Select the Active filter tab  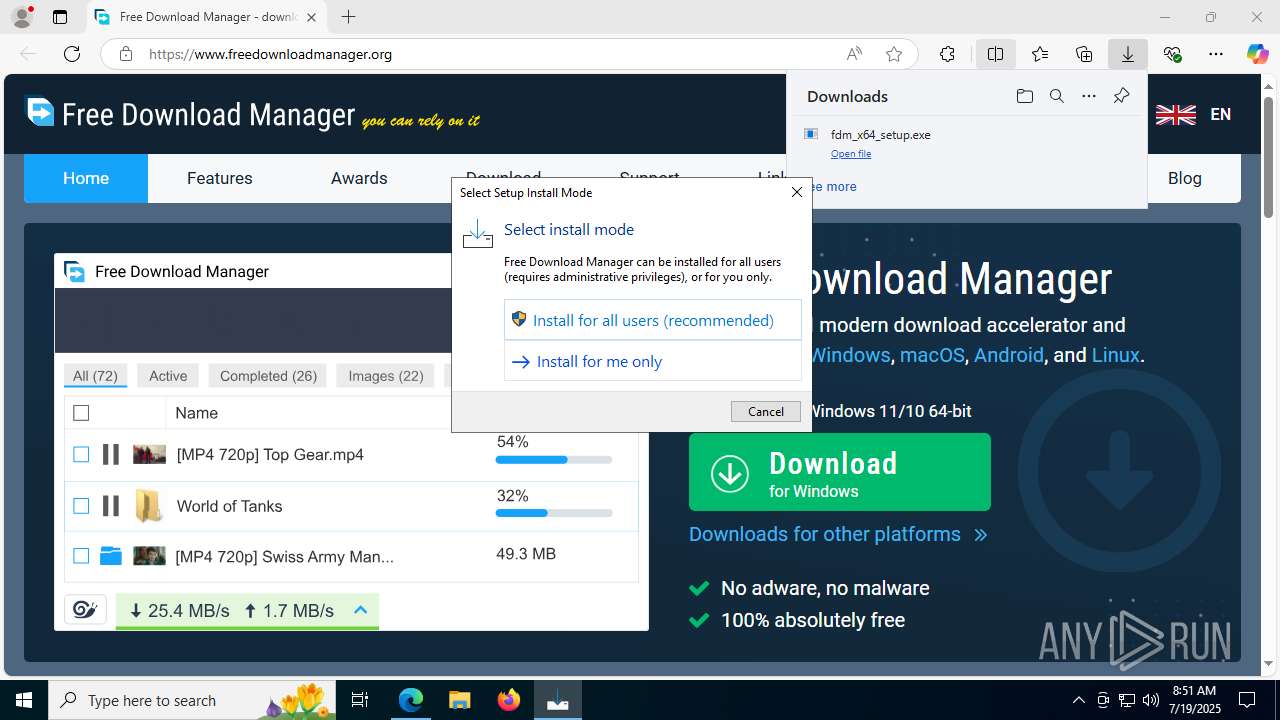pos(168,376)
